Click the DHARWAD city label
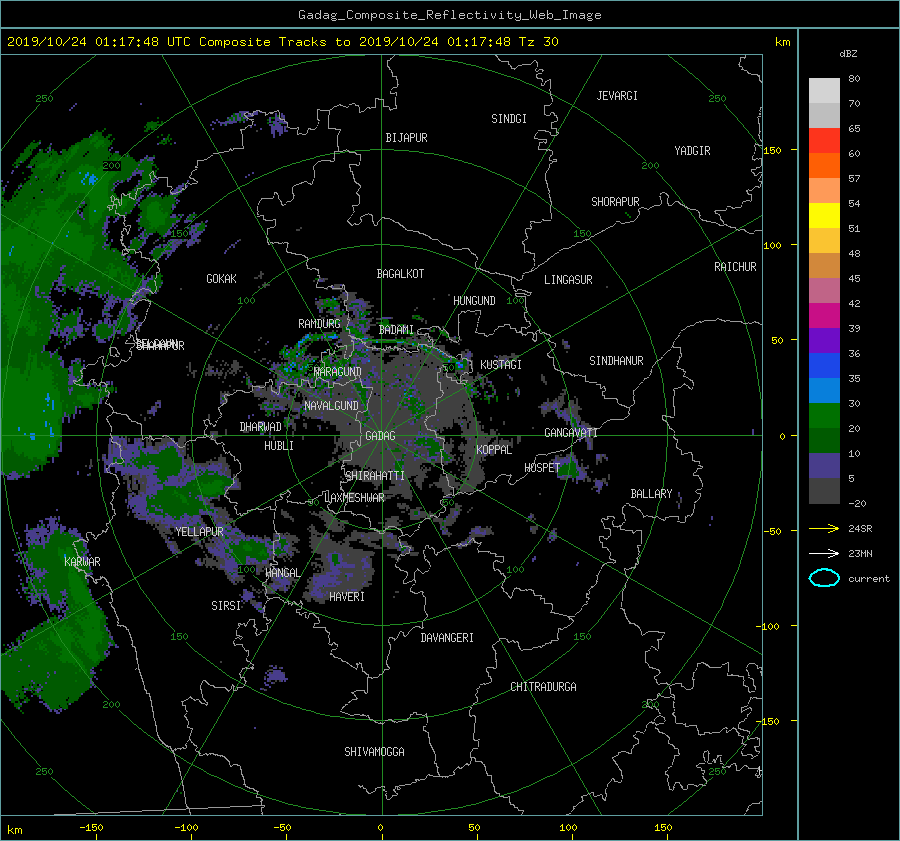The width and height of the screenshot is (900, 841). tap(261, 427)
